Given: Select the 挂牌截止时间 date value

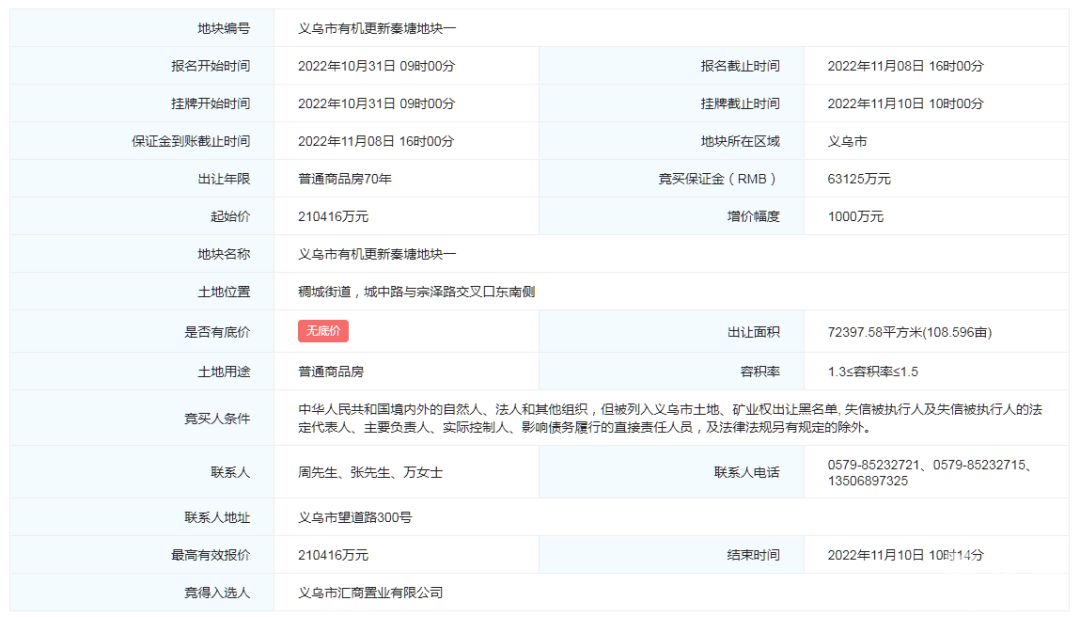Looking at the screenshot, I should (x=905, y=104).
